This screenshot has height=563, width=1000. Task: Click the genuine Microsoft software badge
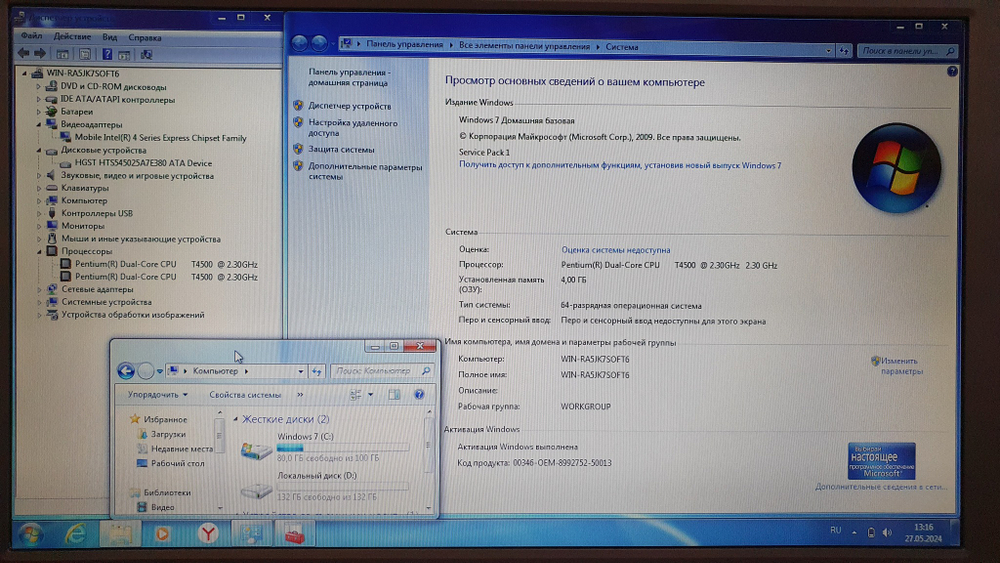point(881,461)
